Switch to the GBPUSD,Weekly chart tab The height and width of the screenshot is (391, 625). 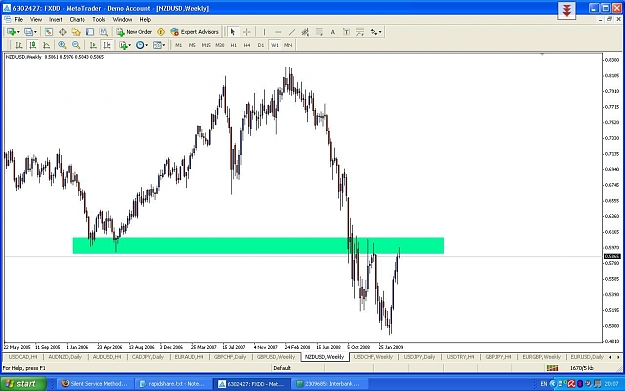(x=276, y=357)
